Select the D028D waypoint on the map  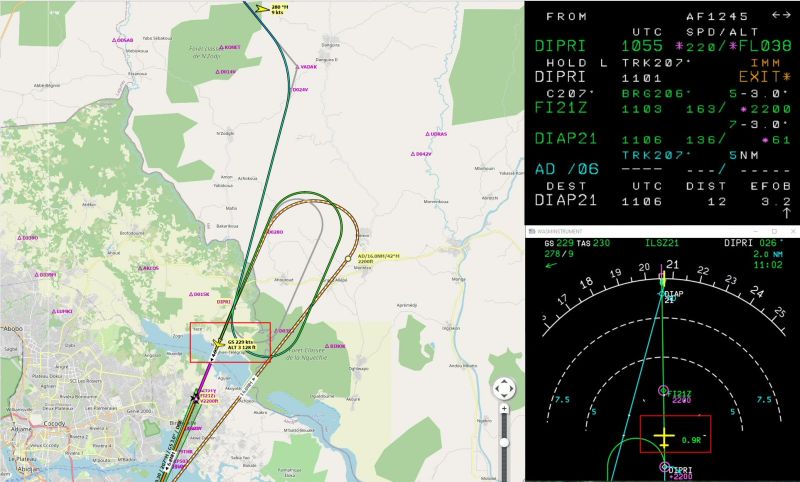pos(275,232)
